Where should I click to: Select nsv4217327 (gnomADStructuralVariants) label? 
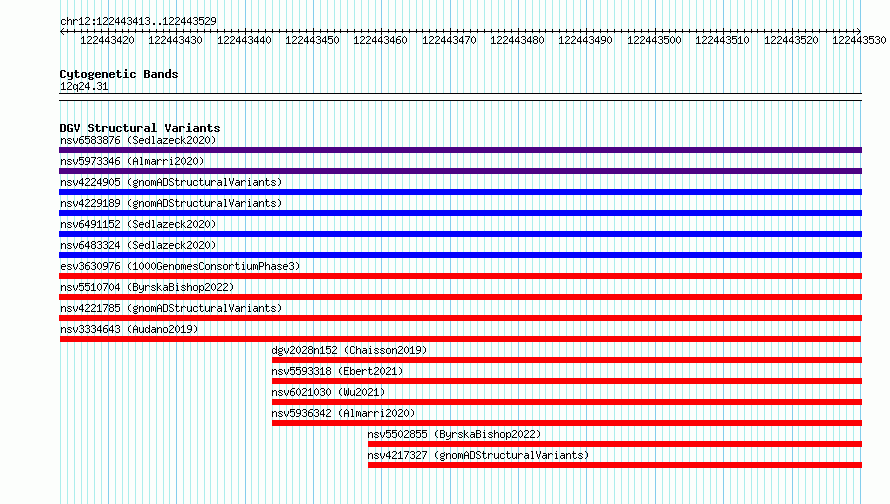click(x=478, y=455)
